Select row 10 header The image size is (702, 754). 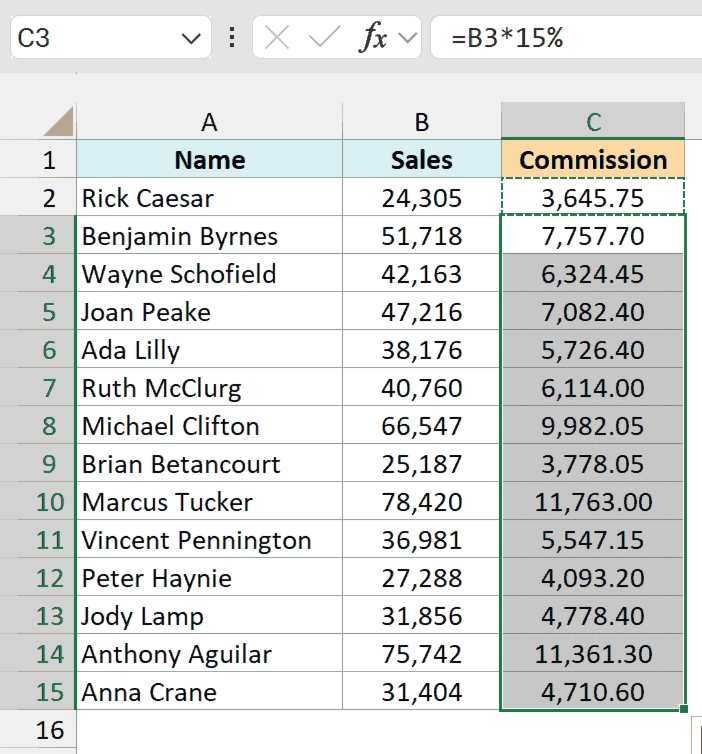tap(38, 502)
